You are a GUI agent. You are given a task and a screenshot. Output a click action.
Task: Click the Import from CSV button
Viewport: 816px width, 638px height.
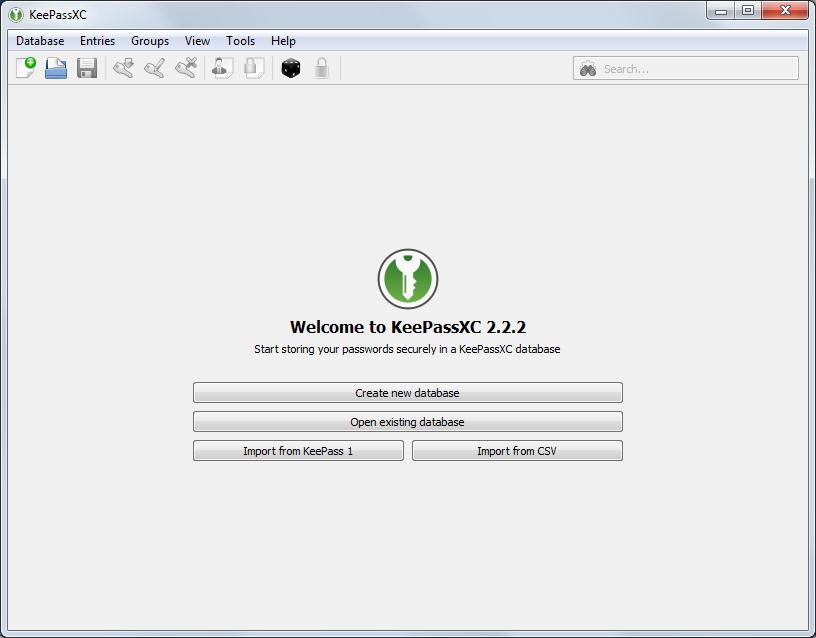(517, 451)
